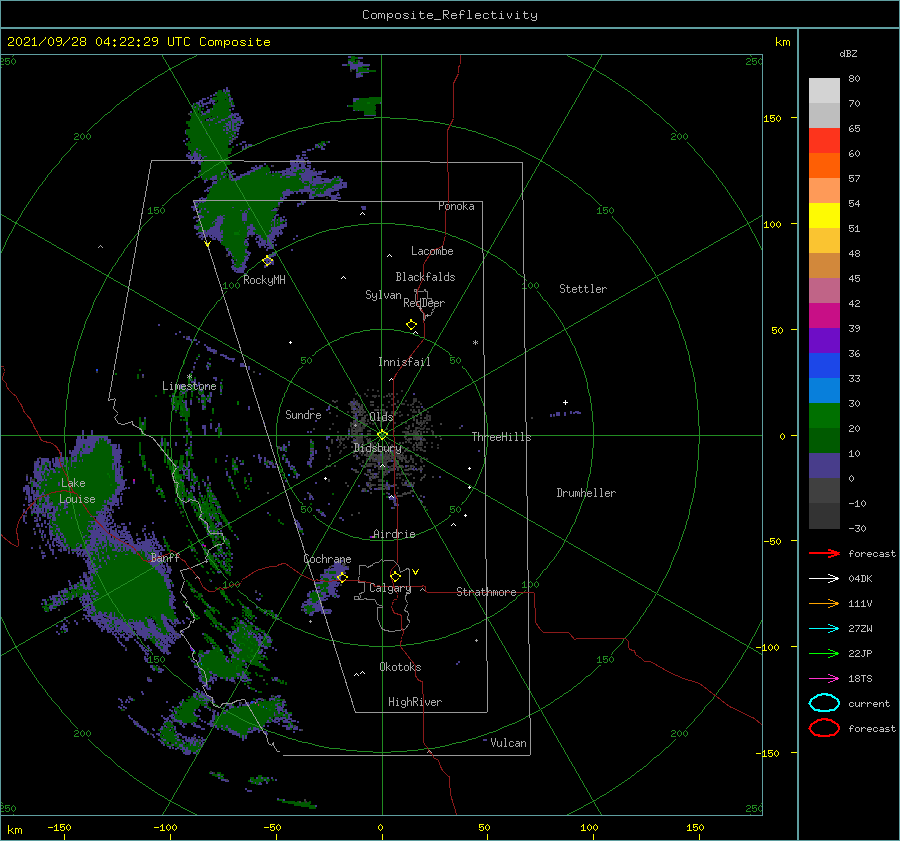Click the Blackfalds label
The height and width of the screenshot is (841, 900).
tap(425, 277)
